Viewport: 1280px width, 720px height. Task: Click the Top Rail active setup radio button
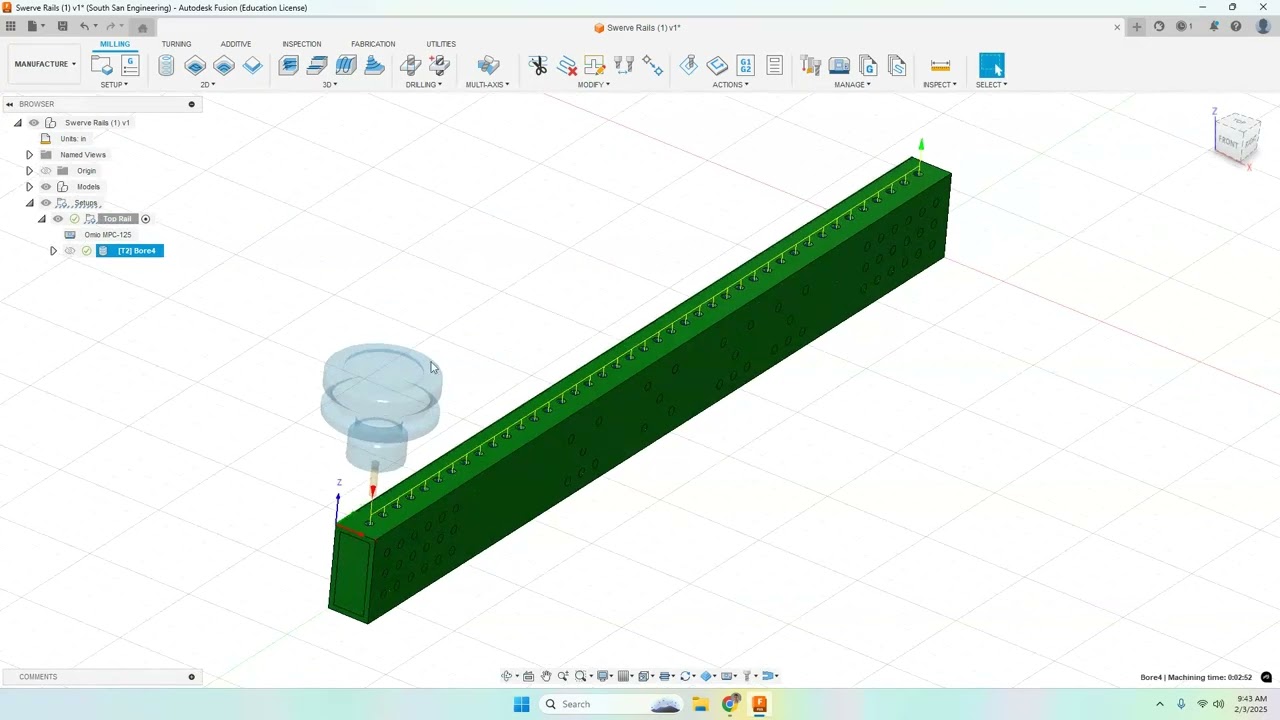click(145, 219)
